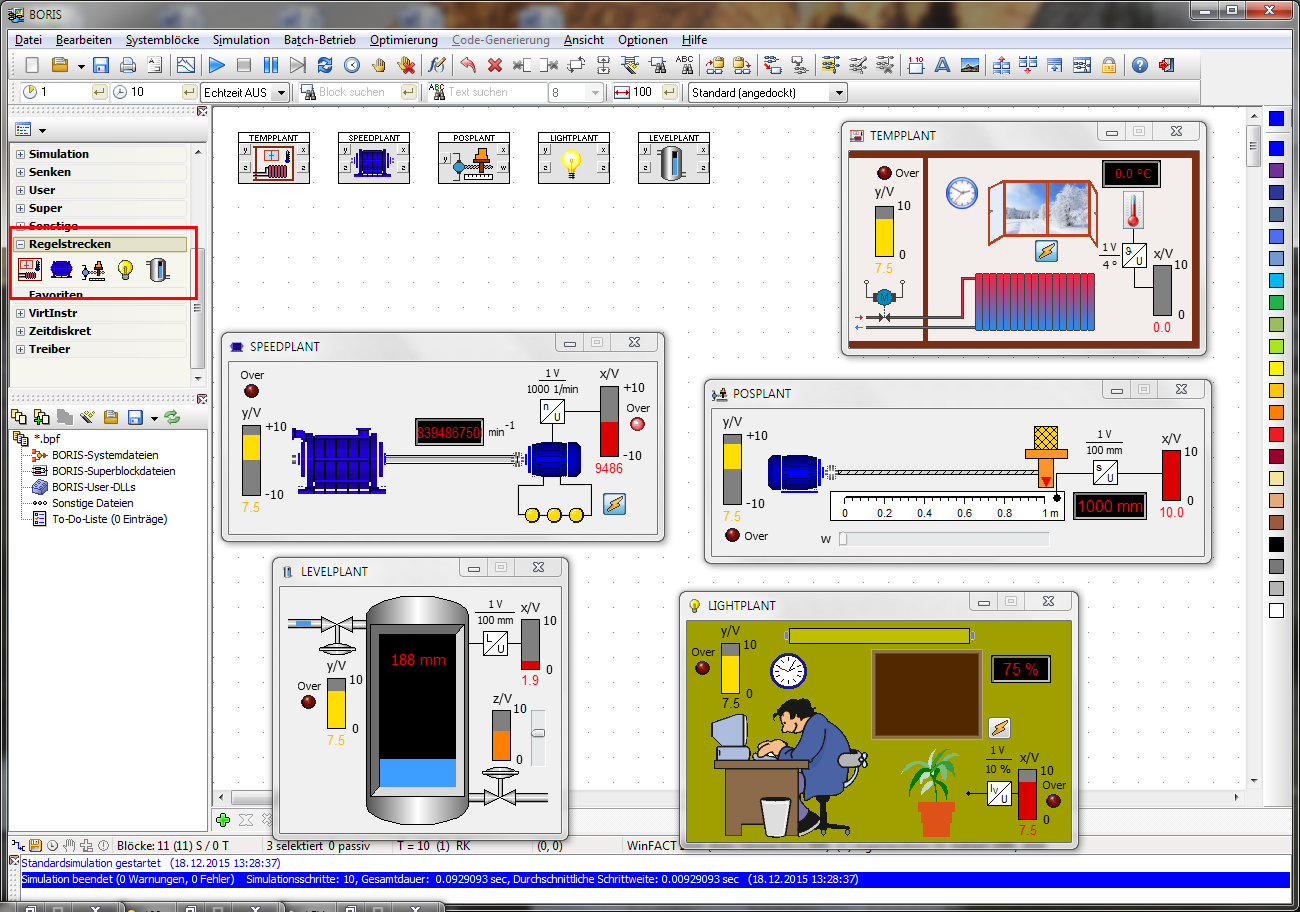This screenshot has width=1300, height=912.
Task: Pick the position plant icon in the palette
Action: click(94, 269)
